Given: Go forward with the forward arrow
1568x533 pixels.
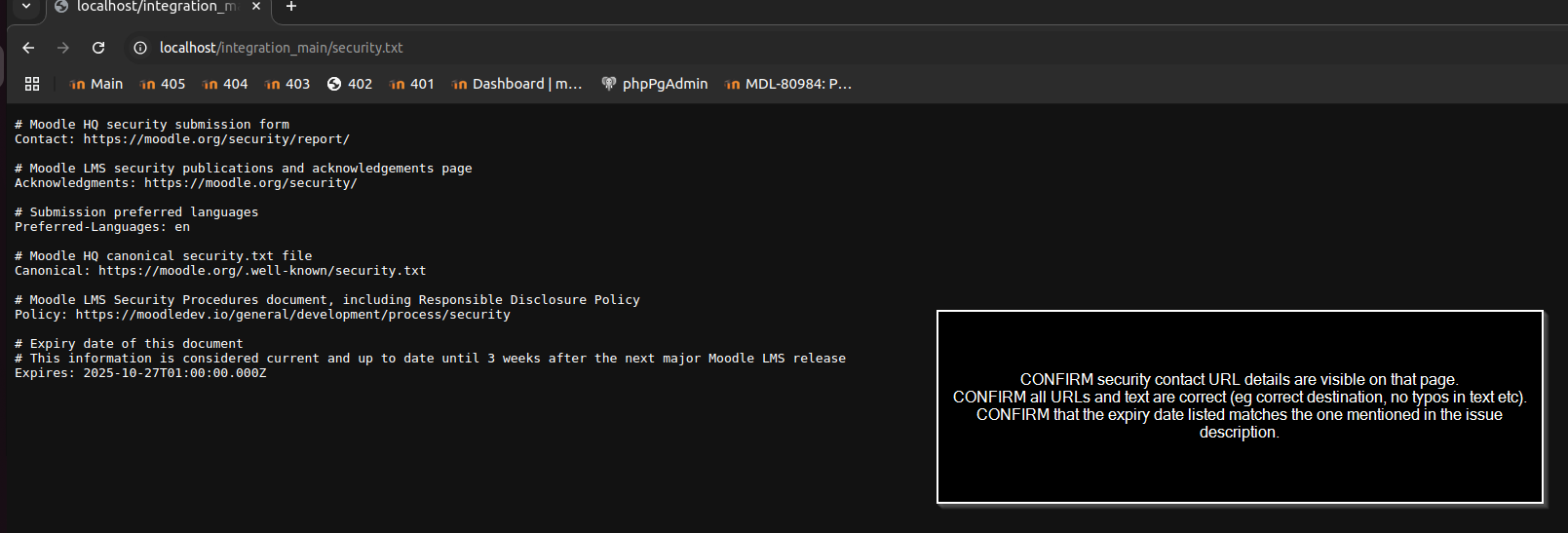Looking at the screenshot, I should (x=63, y=48).
